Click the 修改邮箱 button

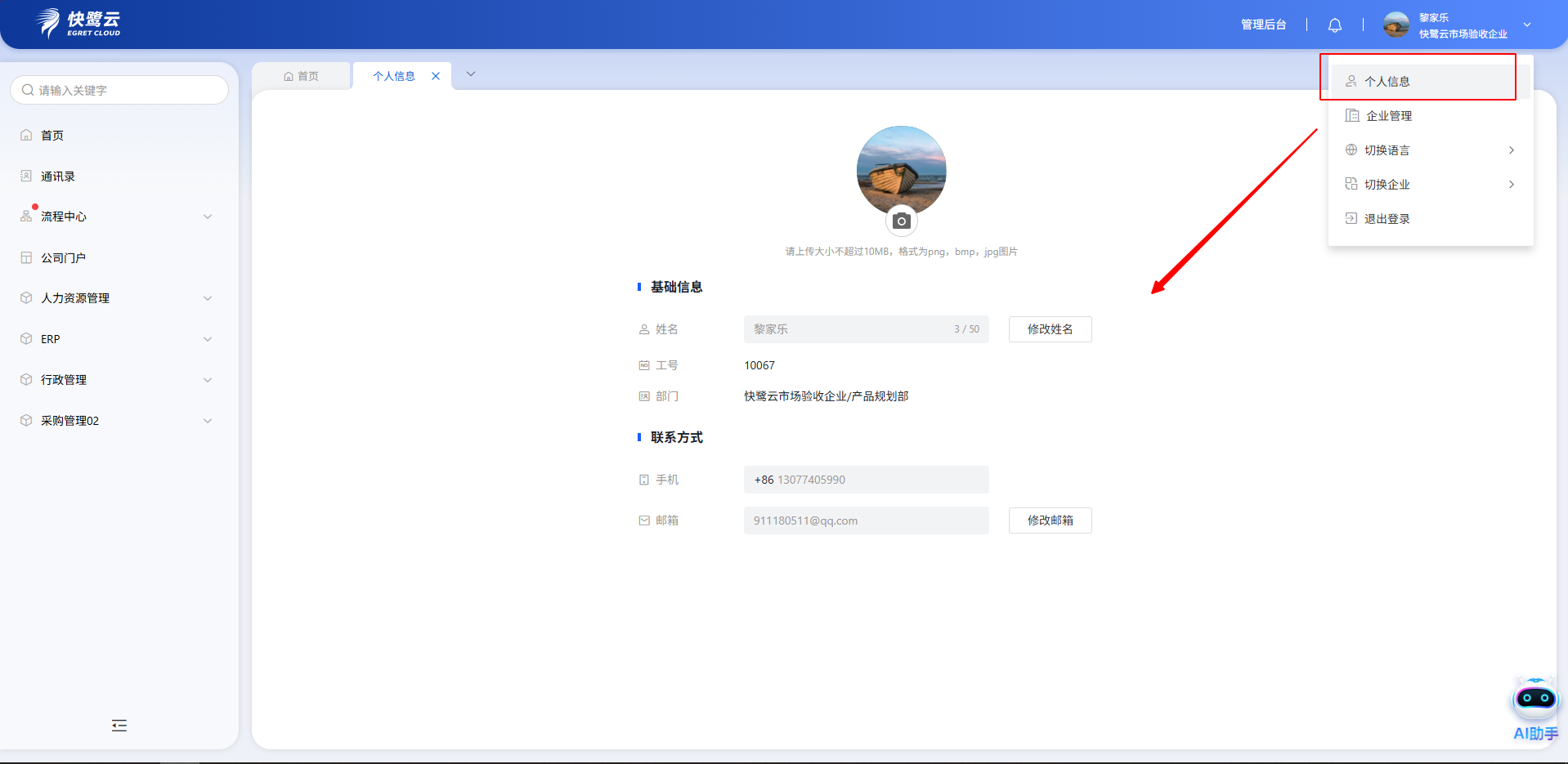[1050, 521]
